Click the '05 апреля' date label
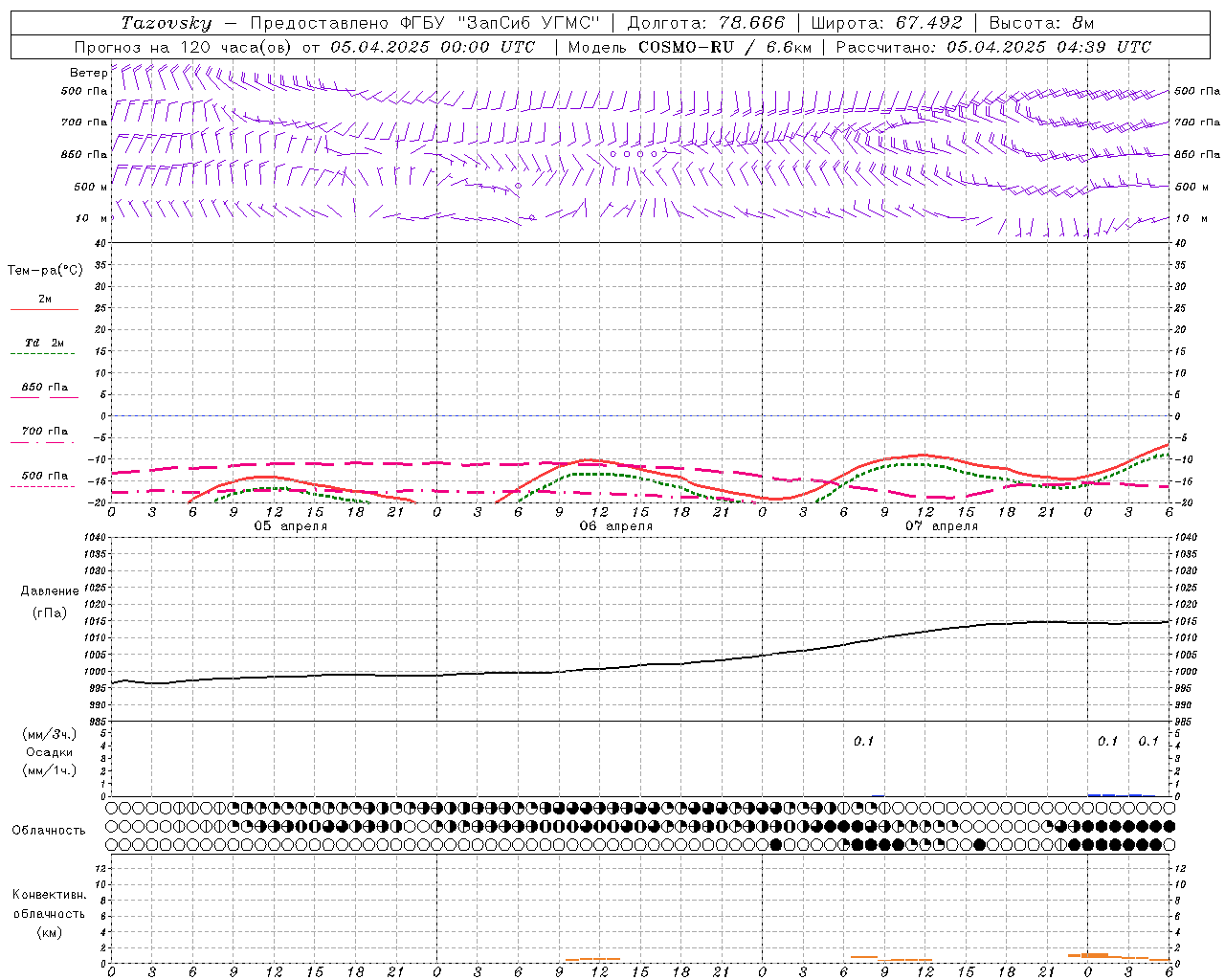Image resolution: width=1225 pixels, height=980 pixels. tap(291, 526)
